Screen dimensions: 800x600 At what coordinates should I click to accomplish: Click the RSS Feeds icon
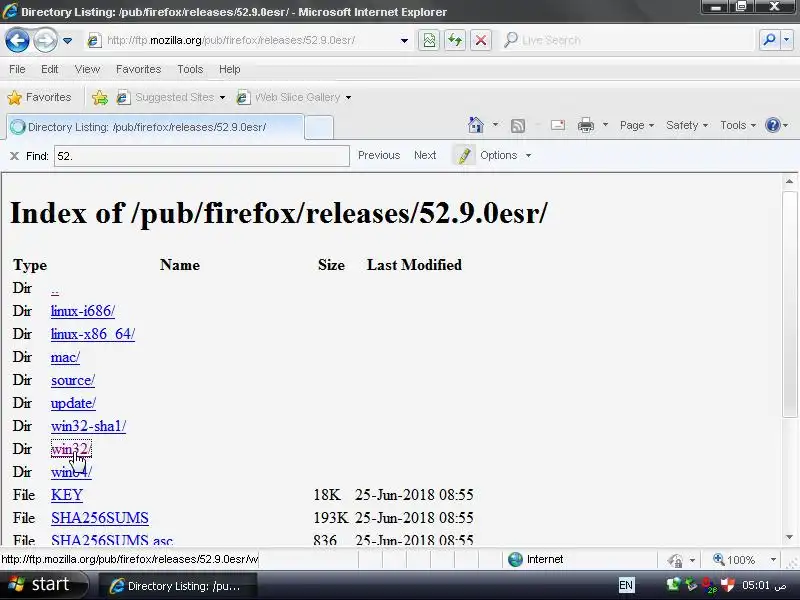(518, 125)
